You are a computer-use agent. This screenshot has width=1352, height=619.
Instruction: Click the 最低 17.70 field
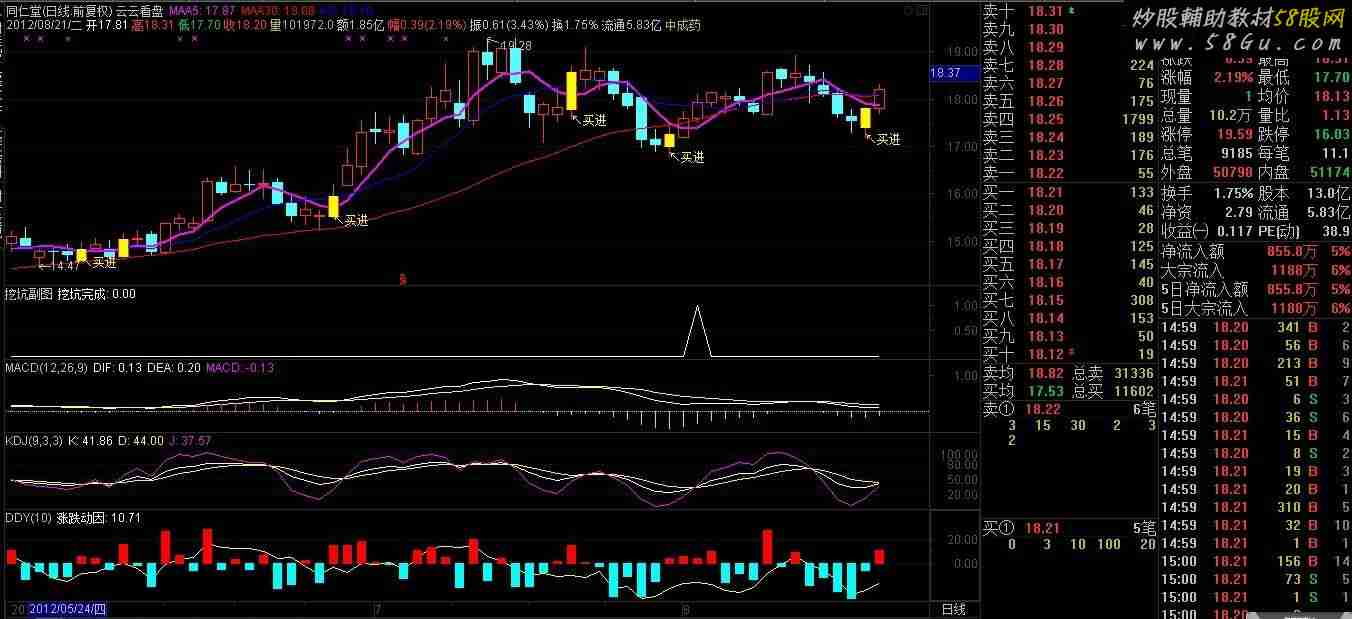click(x=1304, y=77)
